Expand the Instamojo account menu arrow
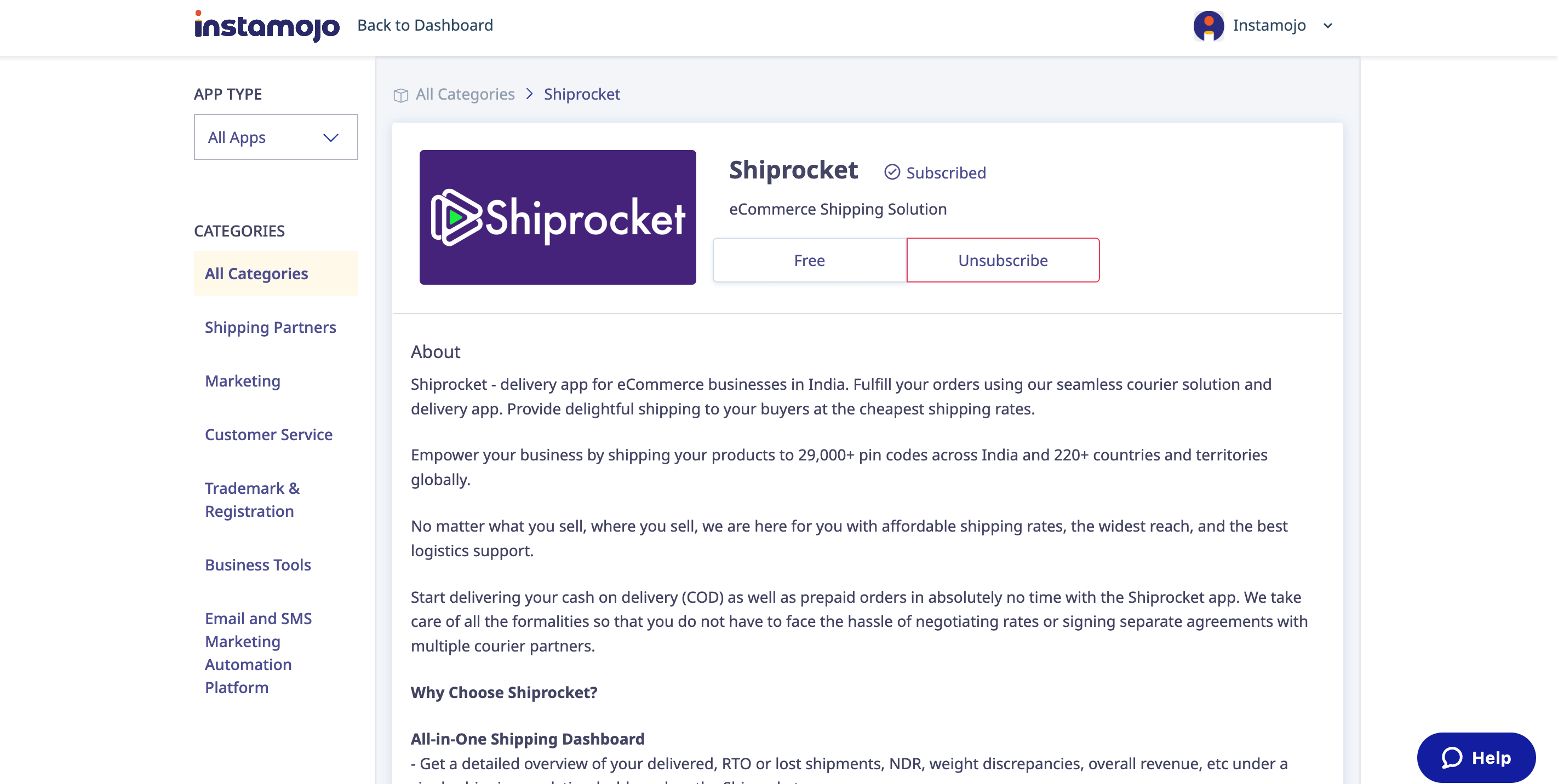Screen dimensions: 1558x784 pyautogui.click(x=1327, y=26)
